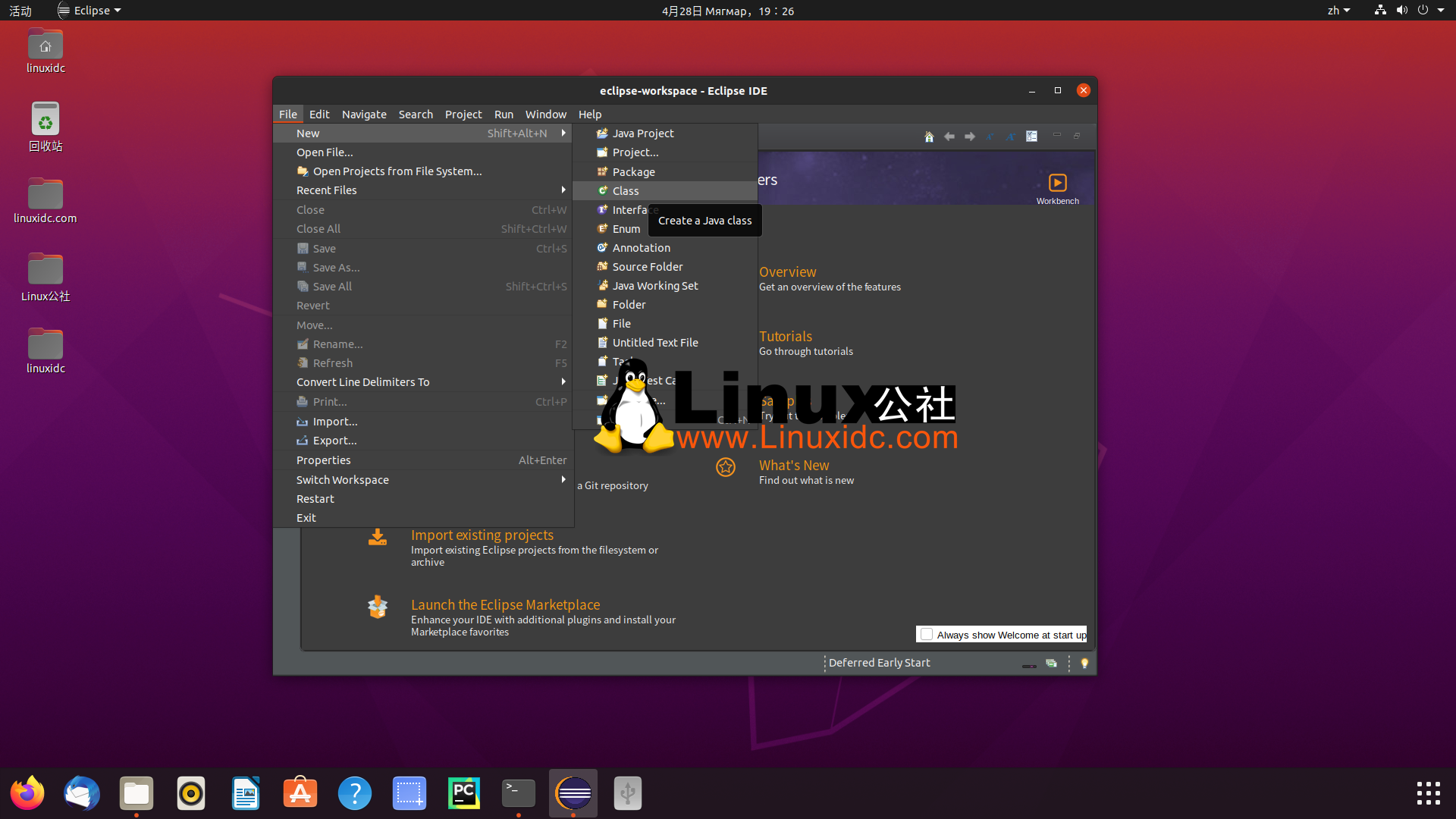This screenshot has height=819, width=1456.
Task: Launch the screenshot tool from dock
Action: [409, 793]
